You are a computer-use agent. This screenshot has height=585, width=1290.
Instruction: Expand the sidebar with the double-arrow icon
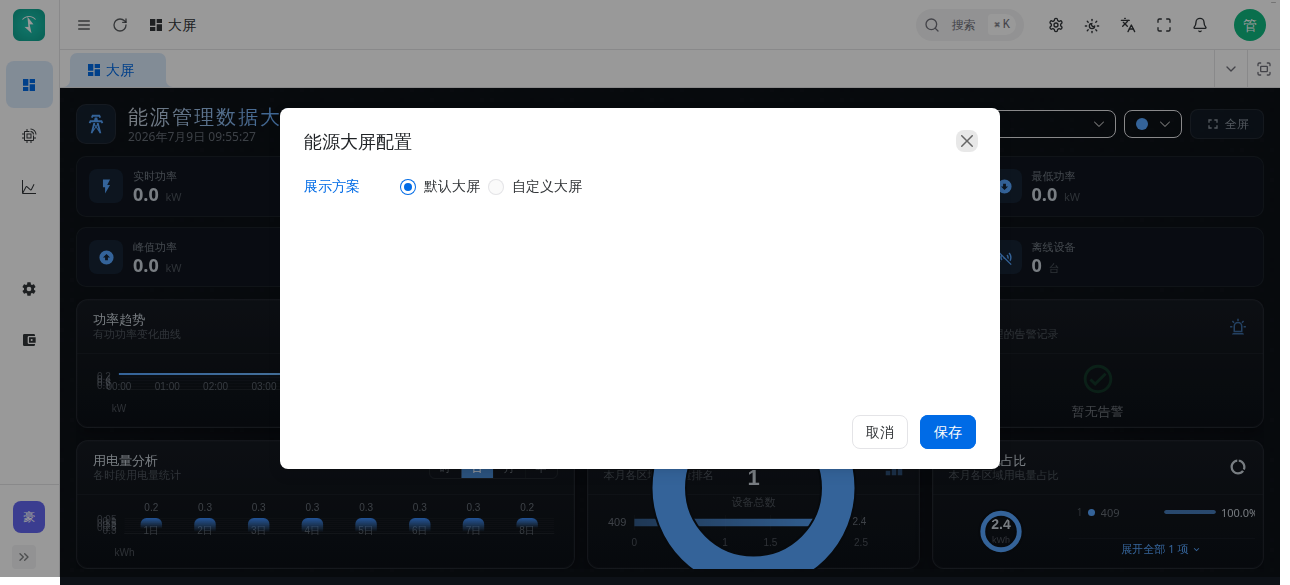pos(24,556)
